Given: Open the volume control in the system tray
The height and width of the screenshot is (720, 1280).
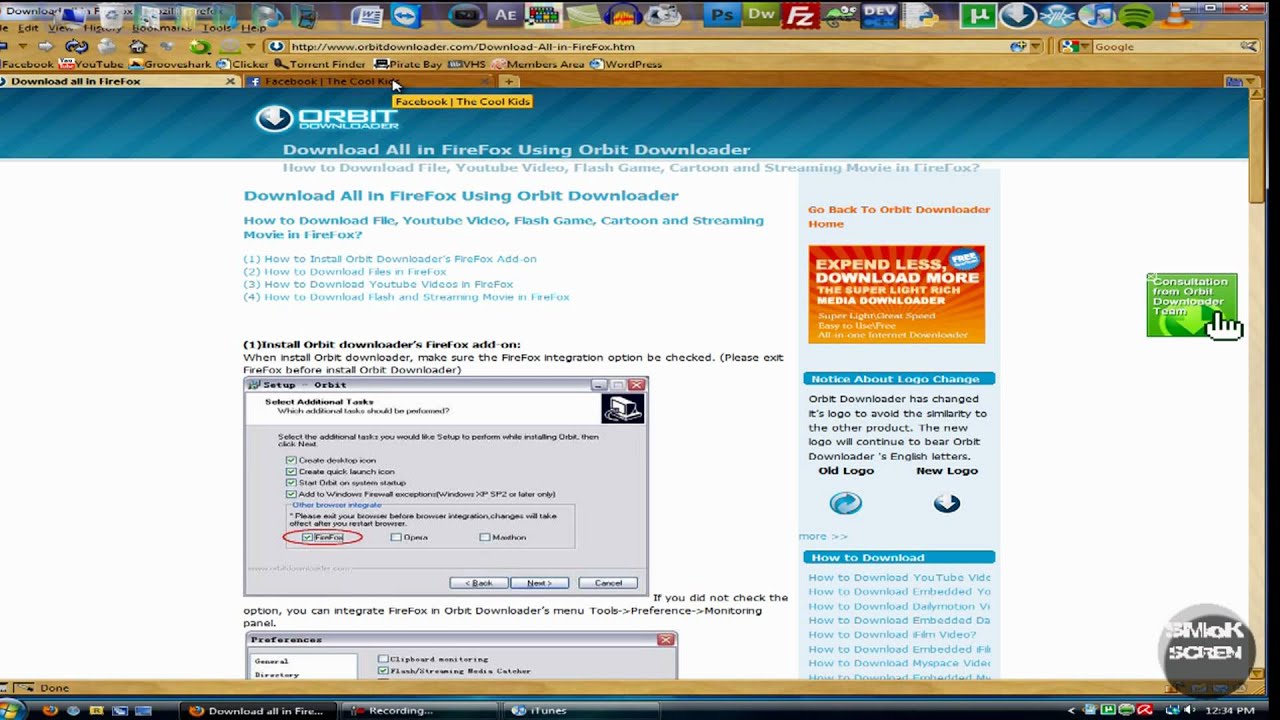Looking at the screenshot, I should click(1188, 711).
